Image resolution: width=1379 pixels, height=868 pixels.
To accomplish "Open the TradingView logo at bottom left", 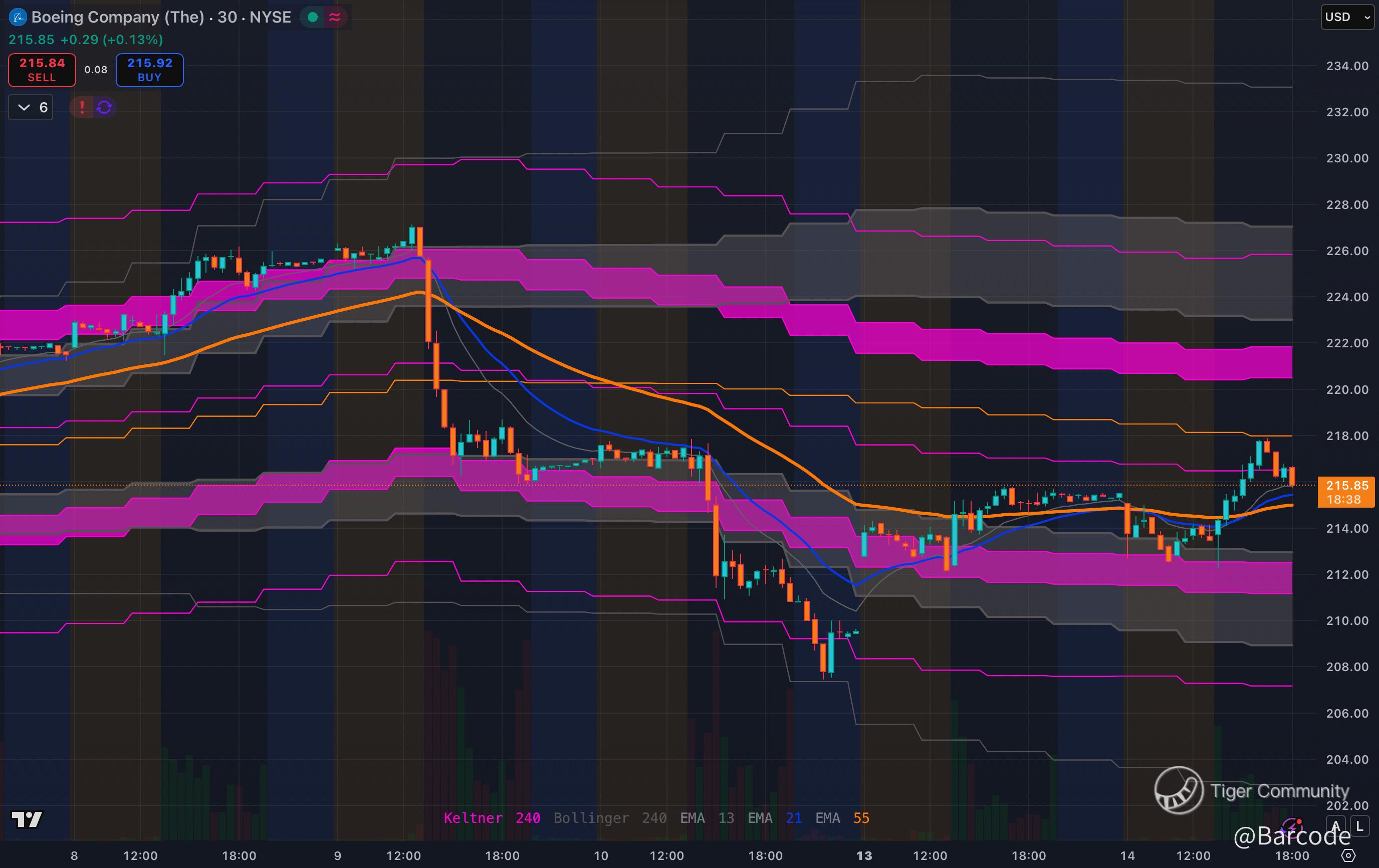I will (x=27, y=819).
